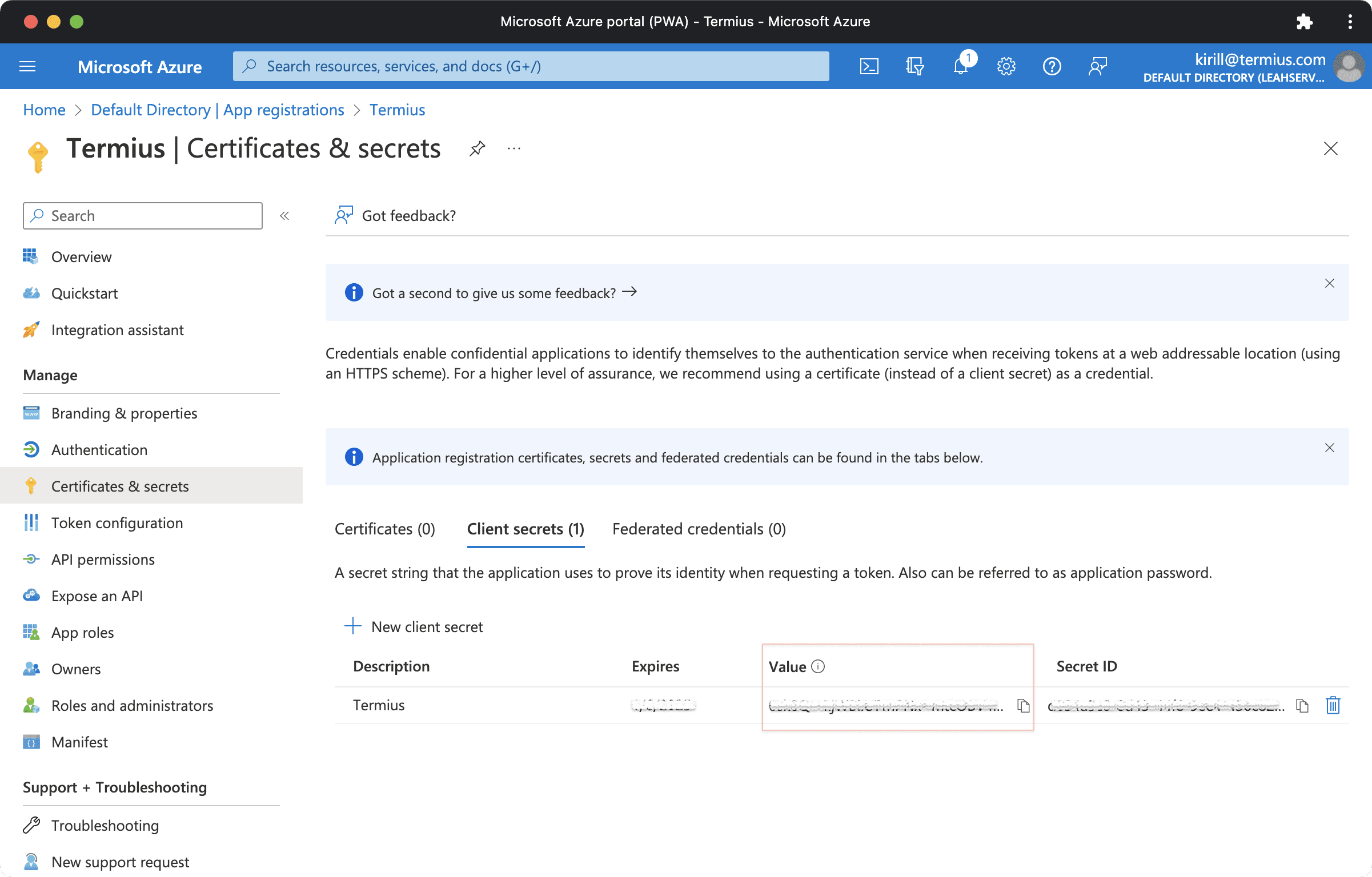Open the More options ellipsis next to the title
Image resolution: width=1372 pixels, height=877 pixels.
point(514,149)
